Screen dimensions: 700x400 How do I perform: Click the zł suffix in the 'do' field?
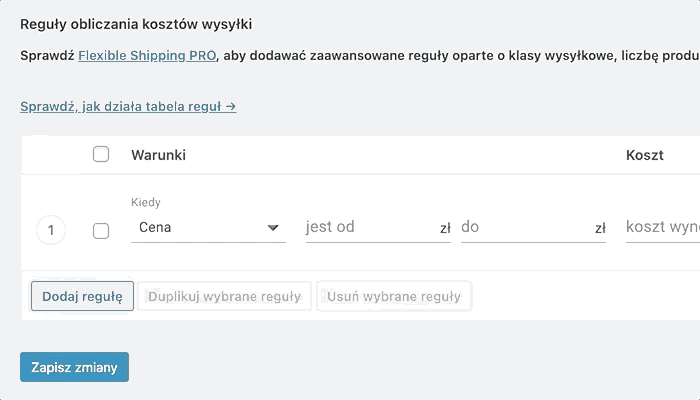(600, 229)
